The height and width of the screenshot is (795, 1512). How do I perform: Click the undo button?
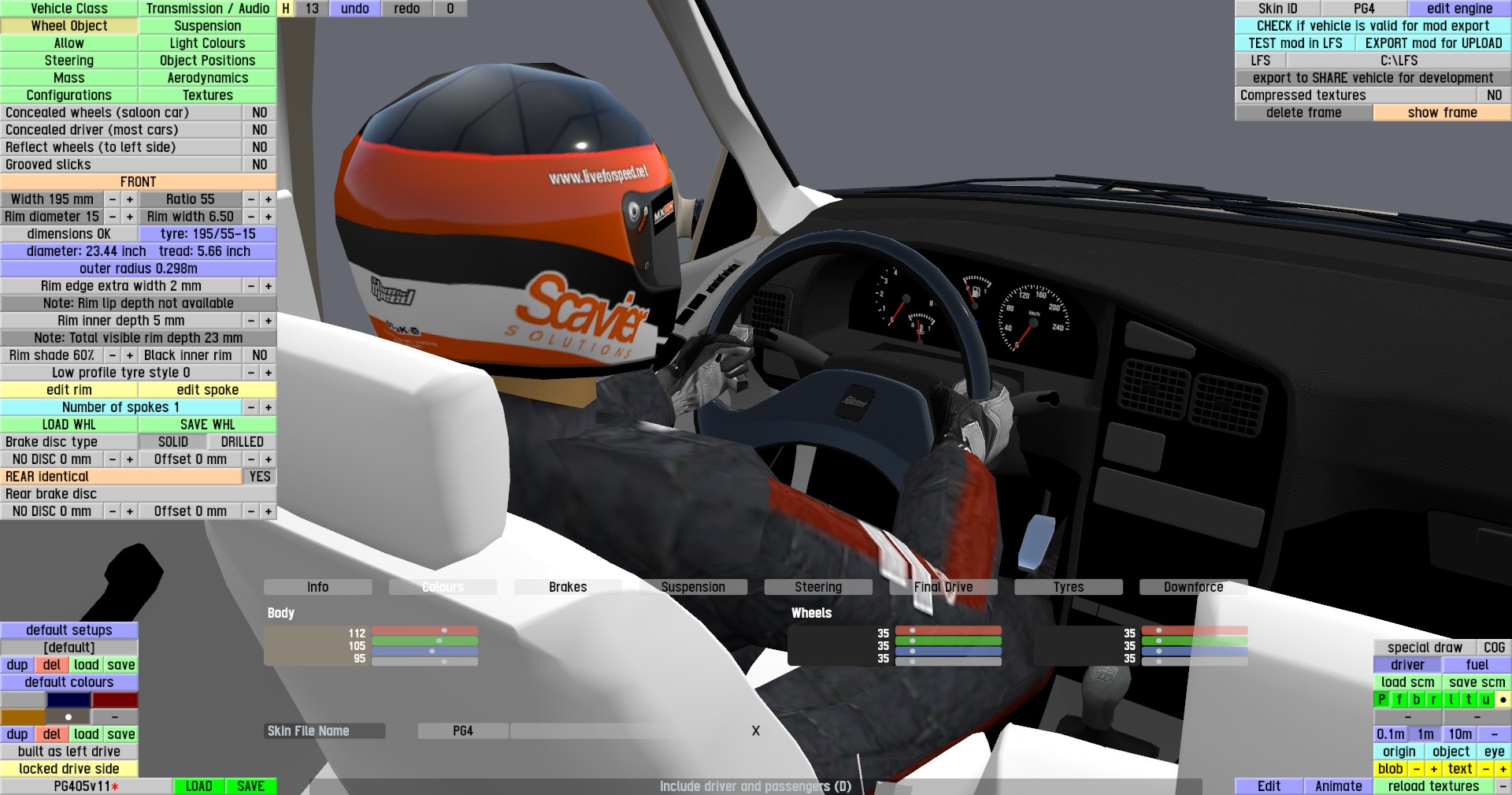point(355,9)
